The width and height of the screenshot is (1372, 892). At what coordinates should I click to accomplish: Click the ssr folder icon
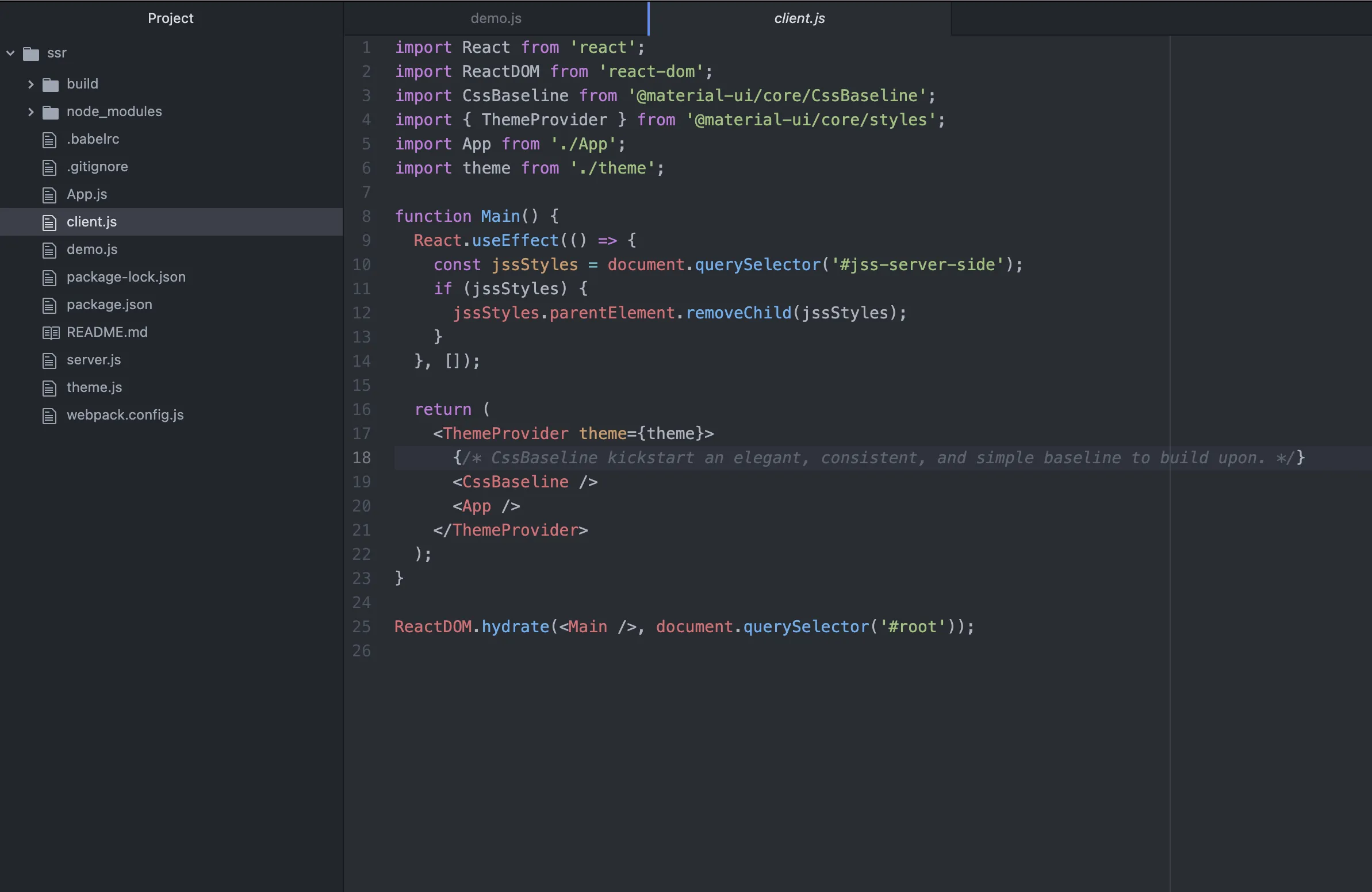coord(31,53)
